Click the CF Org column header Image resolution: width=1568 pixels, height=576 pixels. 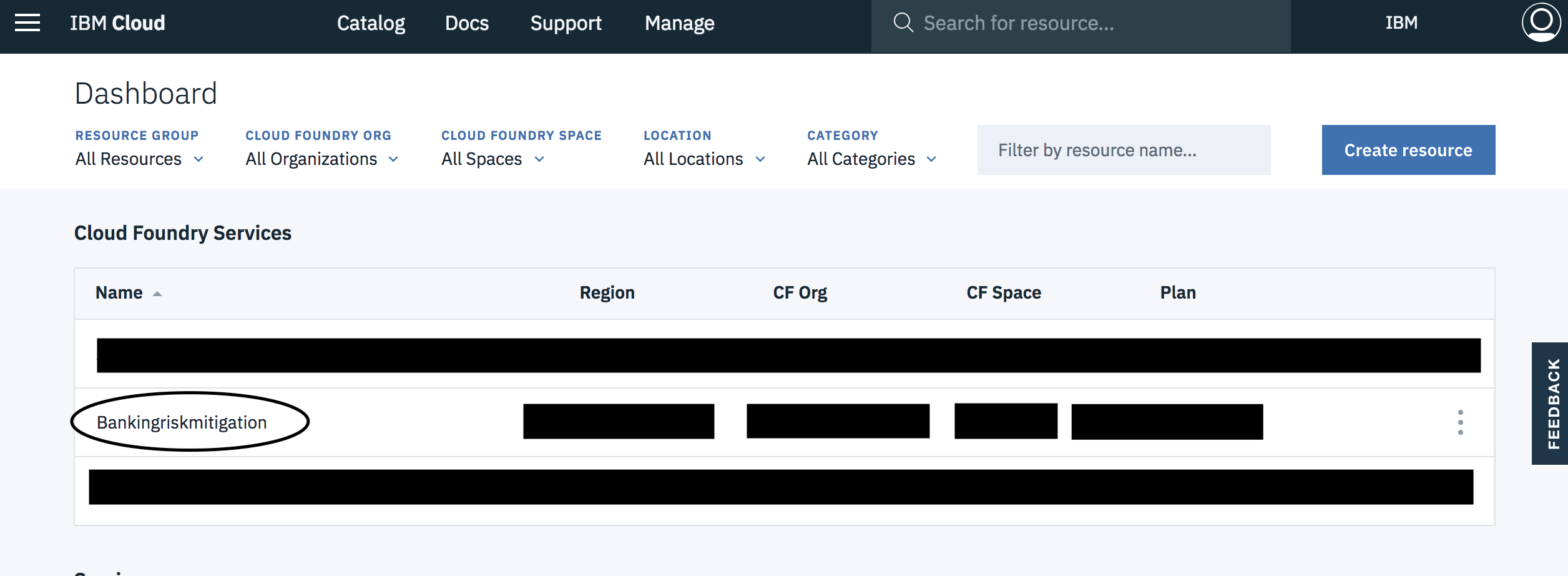(x=800, y=292)
